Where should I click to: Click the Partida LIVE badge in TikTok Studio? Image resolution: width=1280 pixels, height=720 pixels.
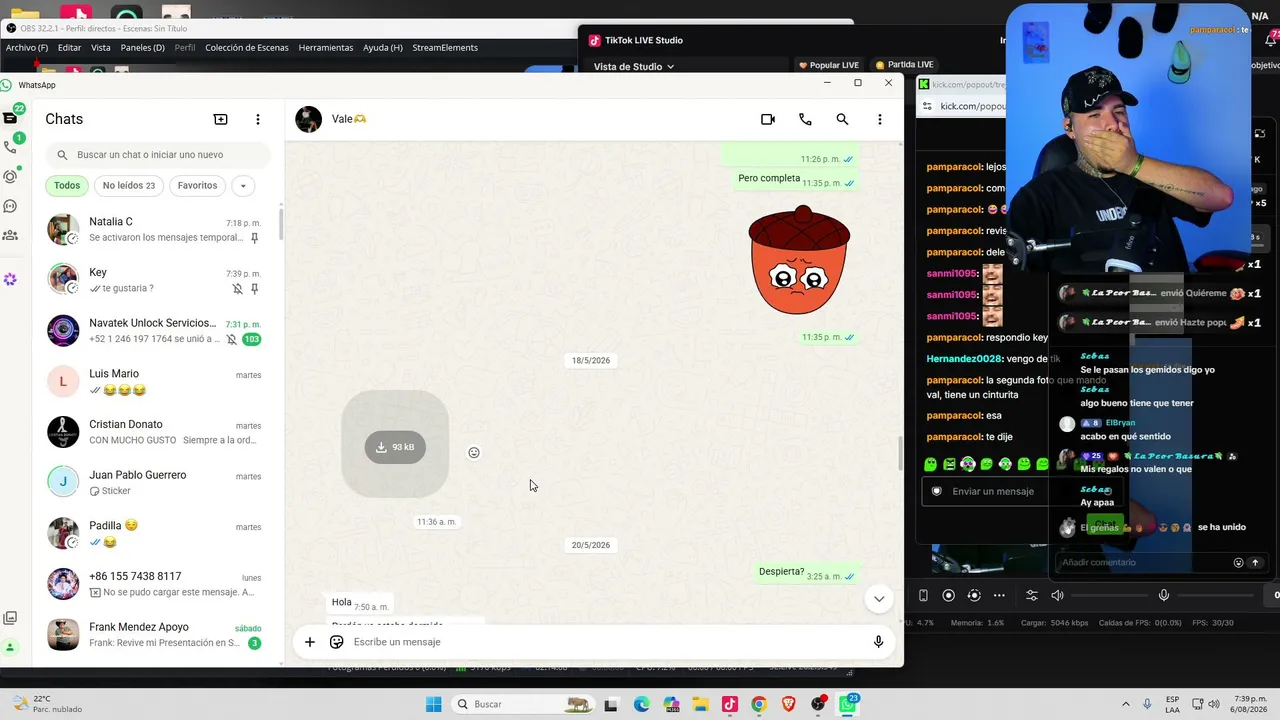904,65
